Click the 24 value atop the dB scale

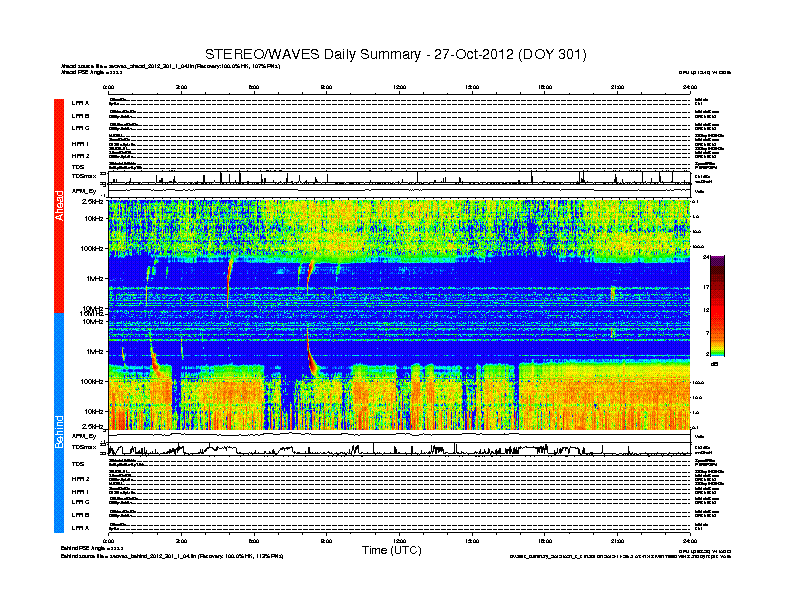point(706,258)
